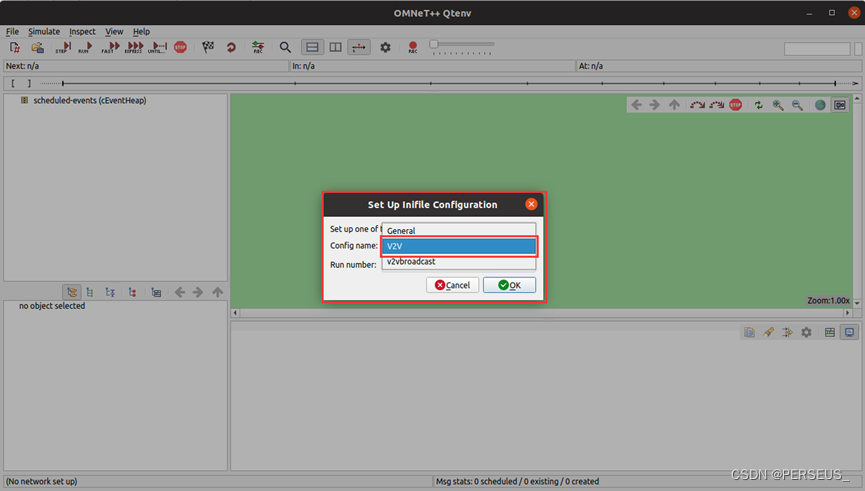Screen dimensions: 865x491
Task: Select scheduled-events (cEventHeap) tree item
Action: click(89, 100)
